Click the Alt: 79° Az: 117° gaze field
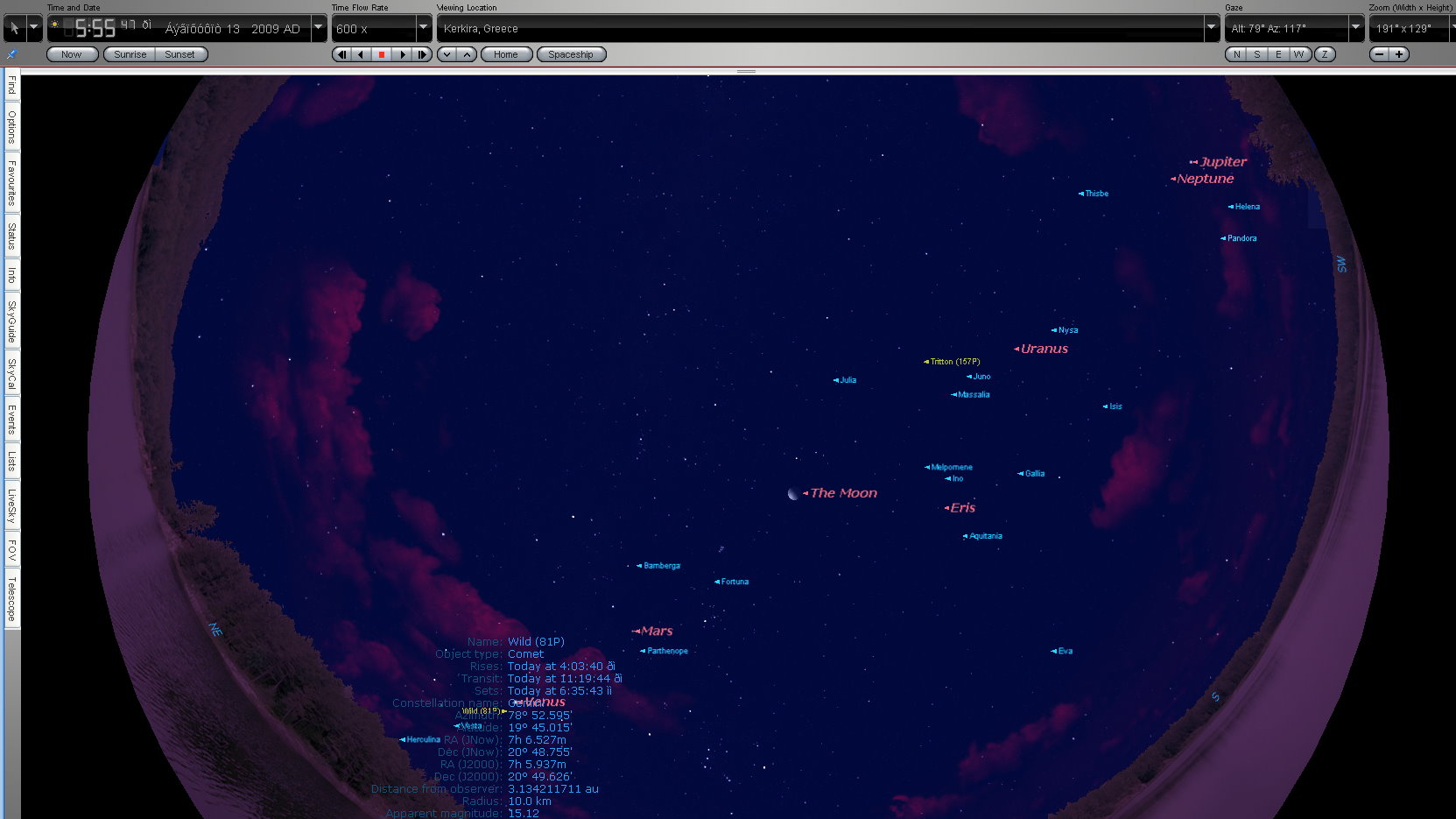 coord(1286,28)
